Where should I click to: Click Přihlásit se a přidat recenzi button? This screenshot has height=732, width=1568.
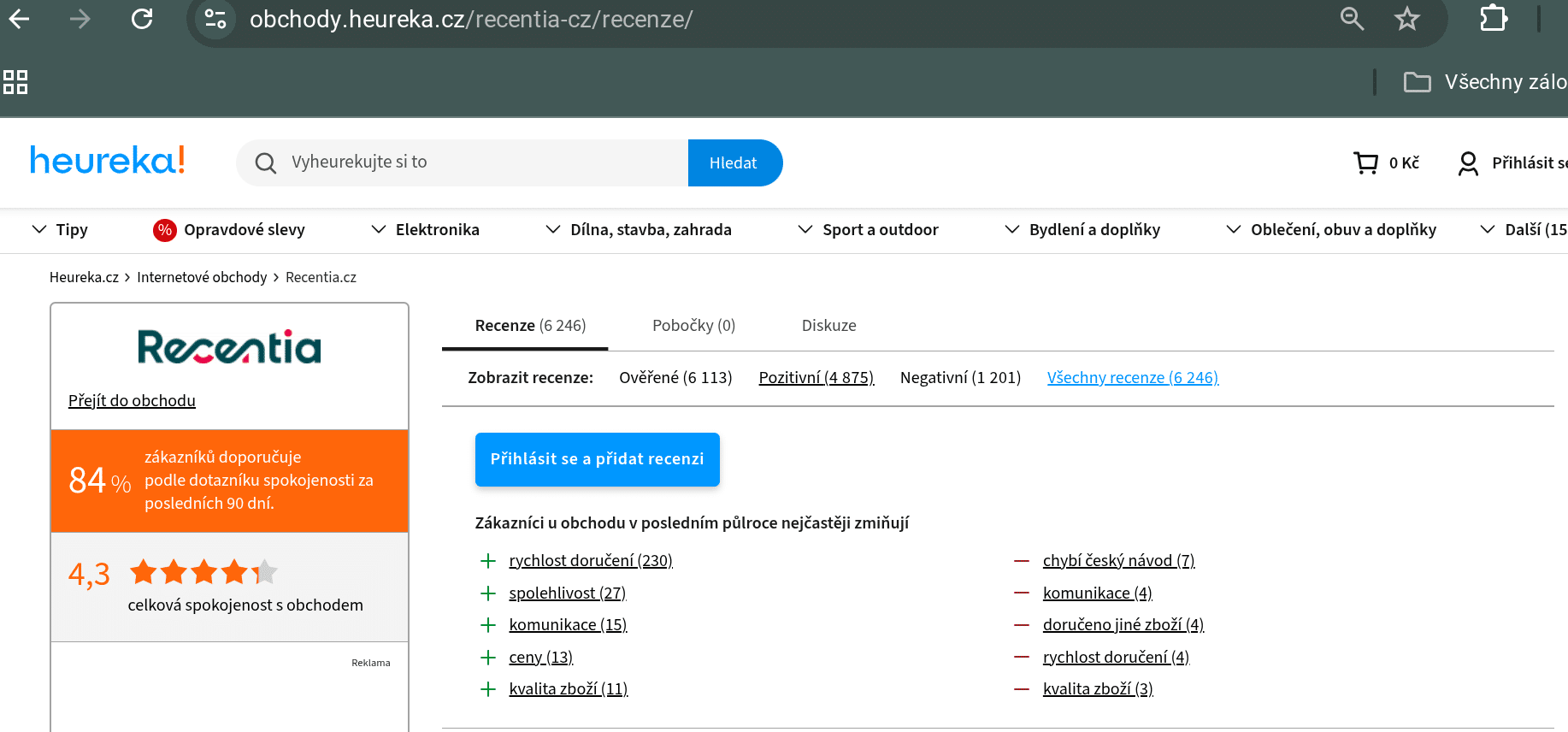[598, 459]
